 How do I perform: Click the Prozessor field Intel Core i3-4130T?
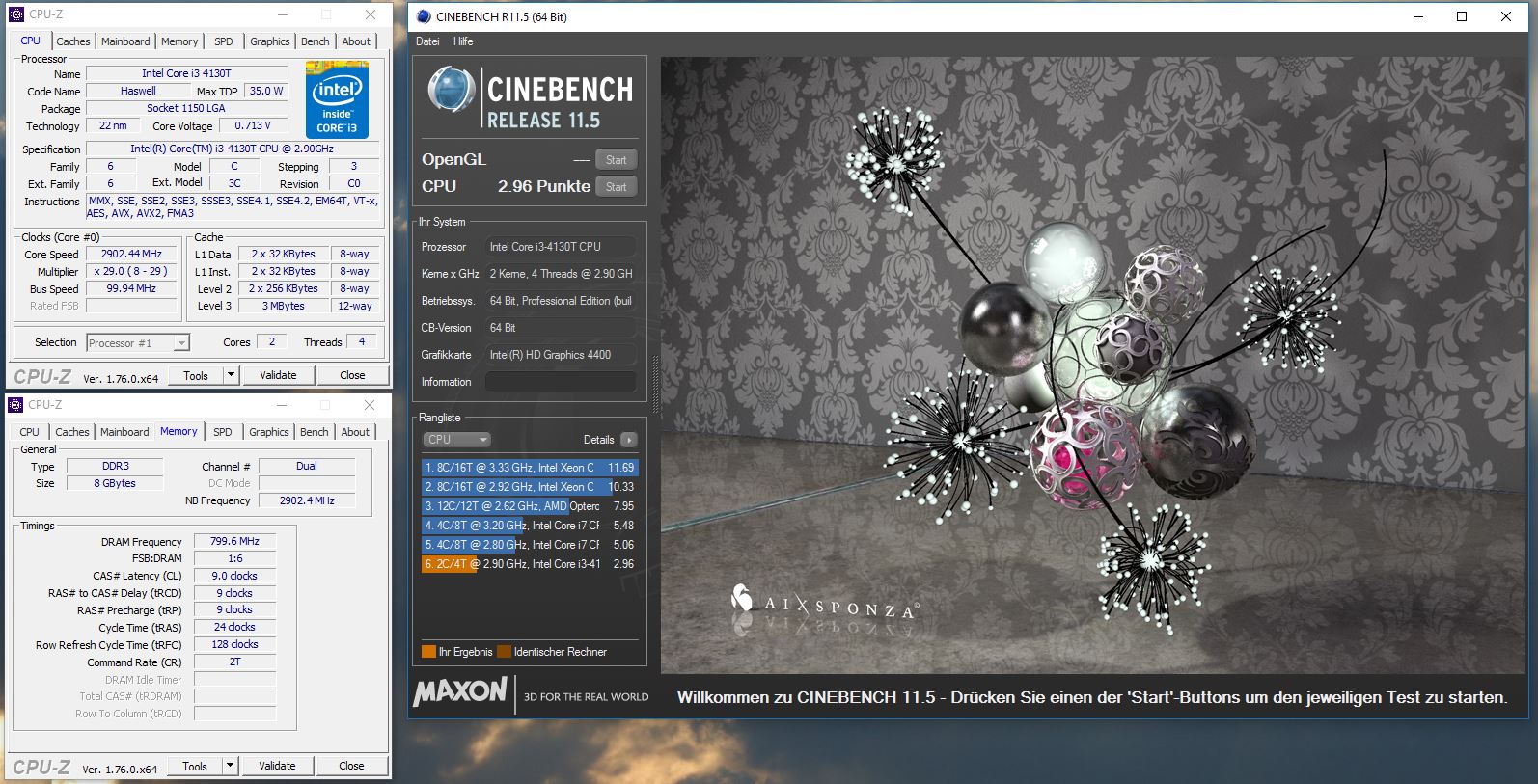click(561, 247)
